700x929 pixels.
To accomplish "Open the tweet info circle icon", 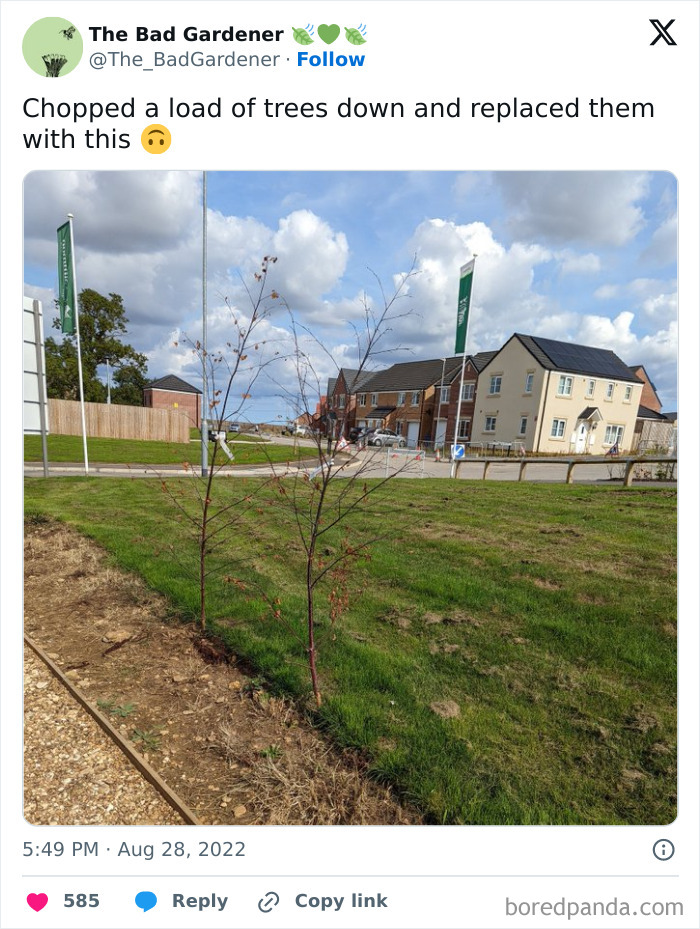I will point(663,850).
